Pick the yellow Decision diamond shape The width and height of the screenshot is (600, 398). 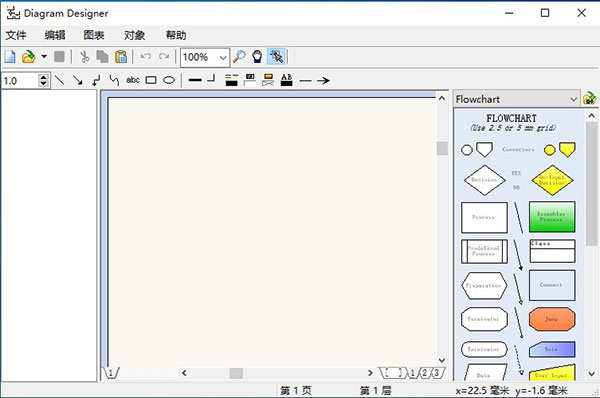(552, 180)
